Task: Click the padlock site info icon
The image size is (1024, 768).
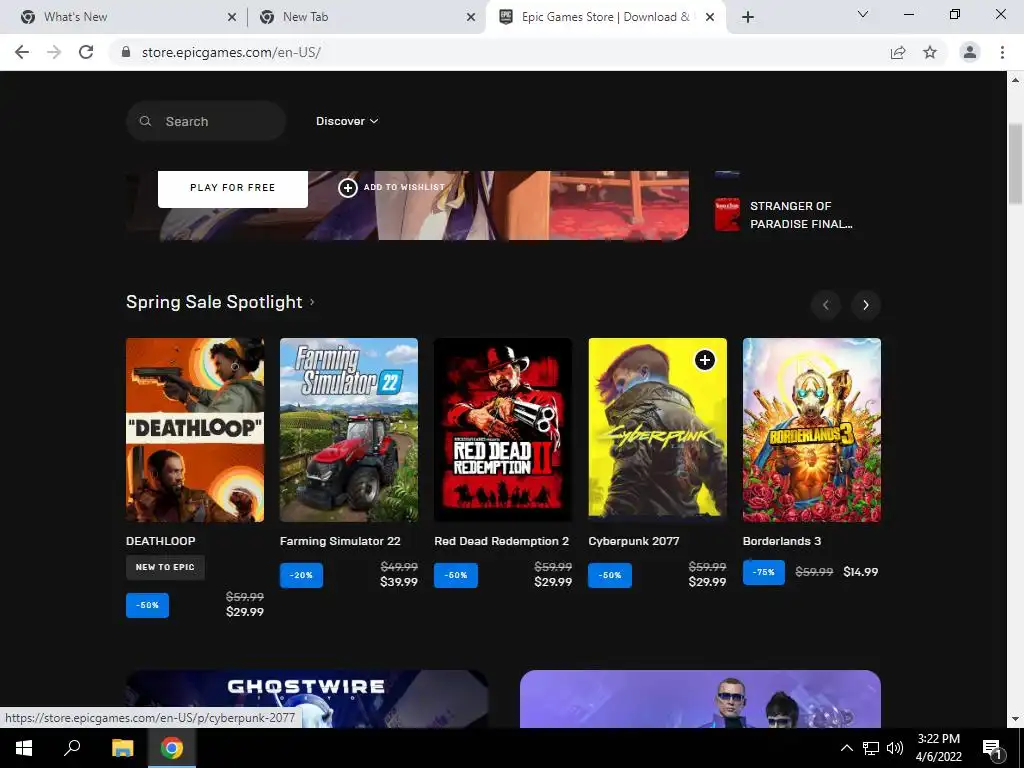Action: coord(126,52)
